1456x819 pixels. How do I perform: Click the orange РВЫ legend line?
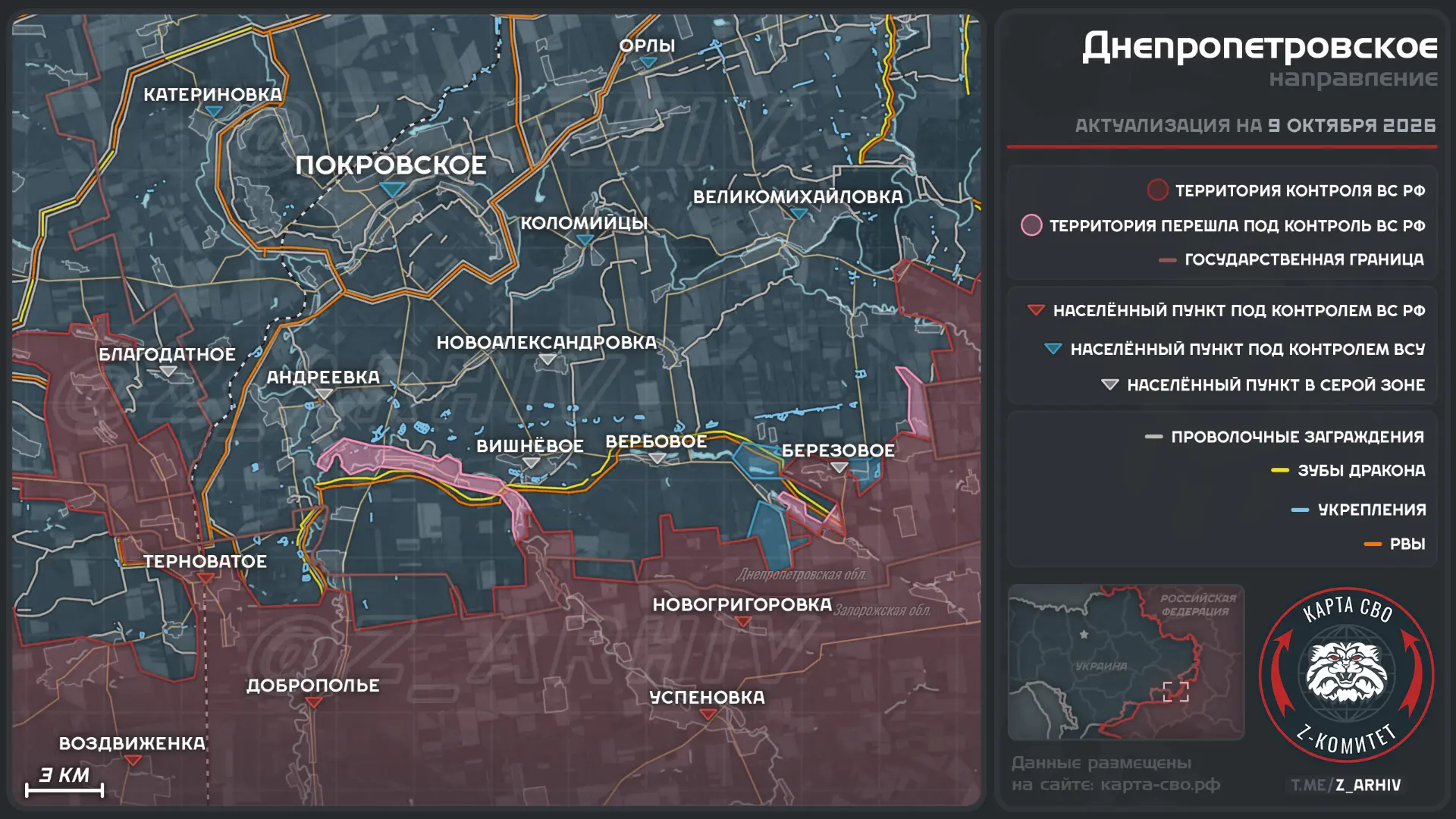click(1373, 544)
